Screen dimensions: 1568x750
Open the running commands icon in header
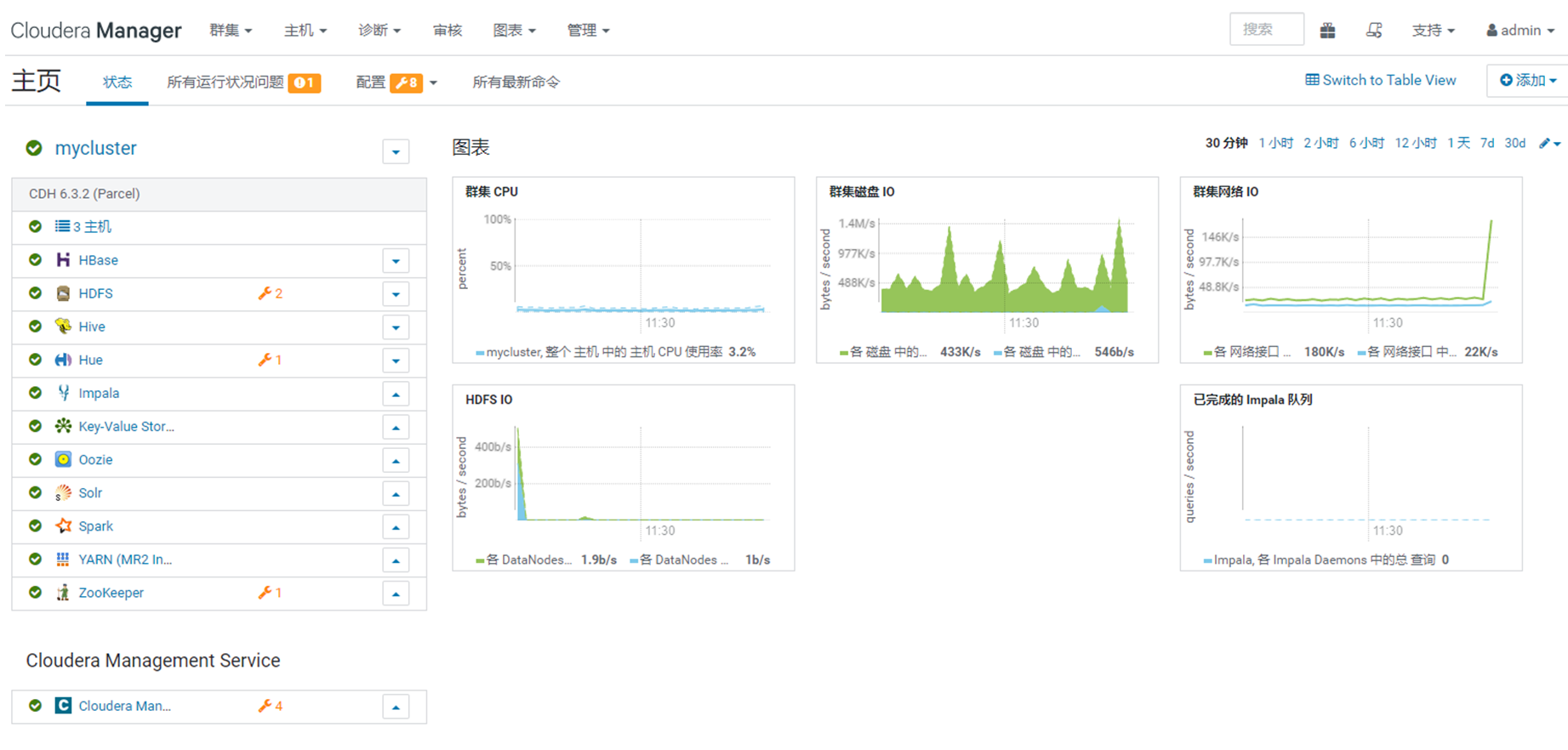(x=1374, y=31)
